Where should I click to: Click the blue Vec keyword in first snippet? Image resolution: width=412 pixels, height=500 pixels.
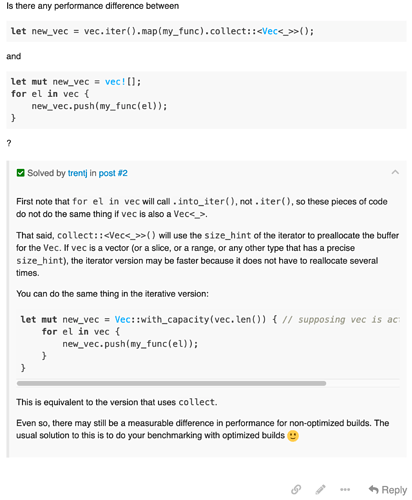point(270,31)
